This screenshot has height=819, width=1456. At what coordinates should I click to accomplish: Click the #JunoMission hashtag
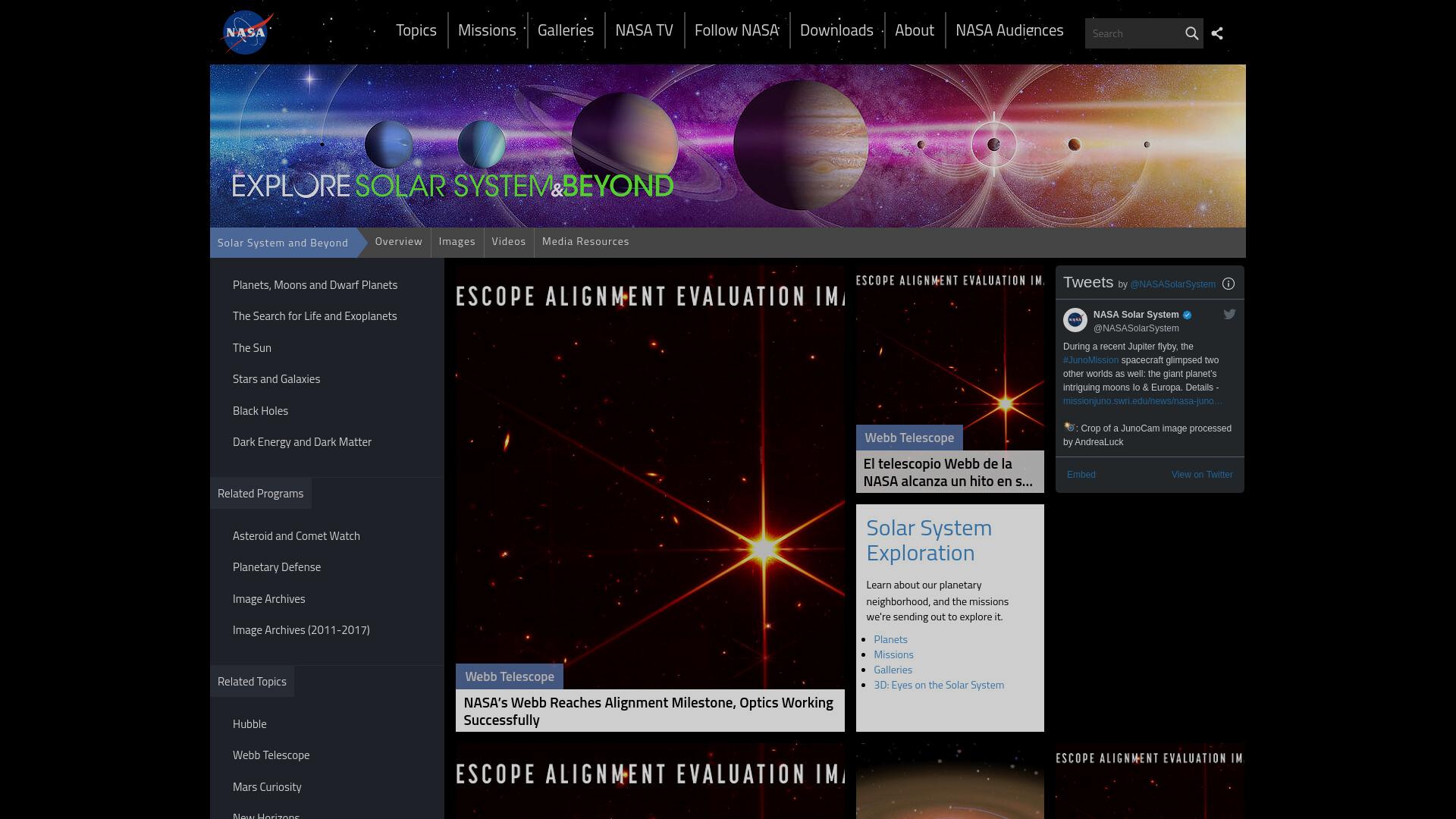pos(1090,360)
